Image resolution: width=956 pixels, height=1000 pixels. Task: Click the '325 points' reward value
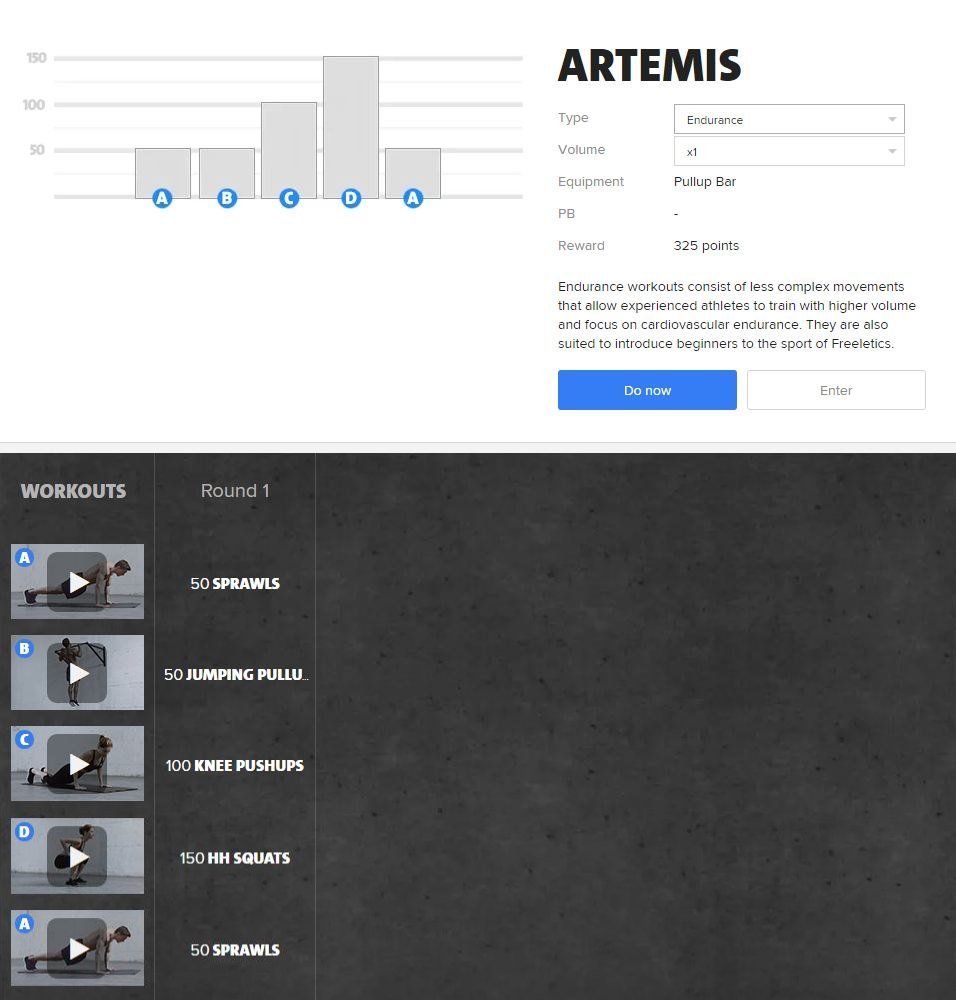pos(706,246)
